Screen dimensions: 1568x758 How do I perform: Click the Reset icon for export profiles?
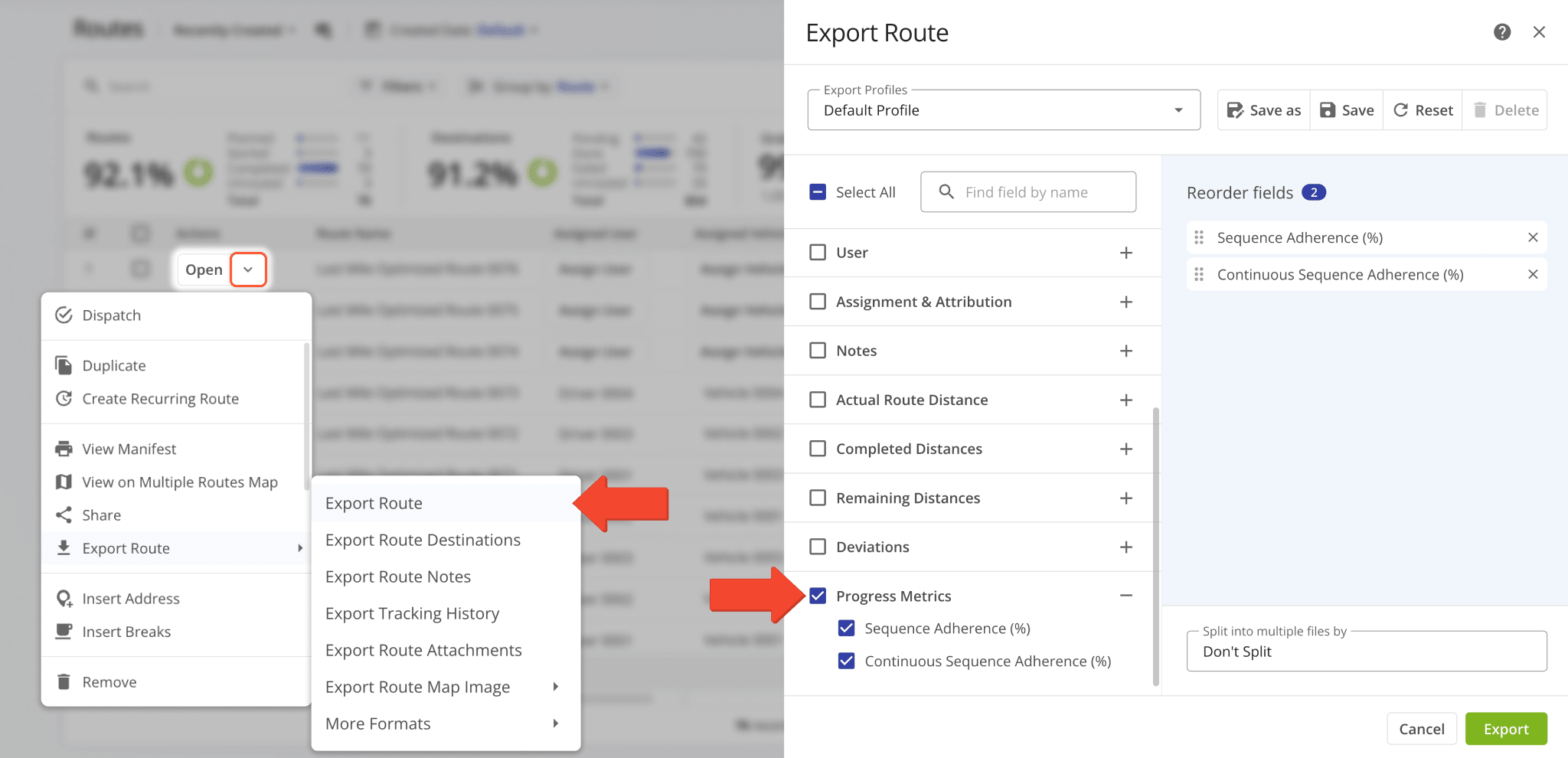(x=1400, y=109)
